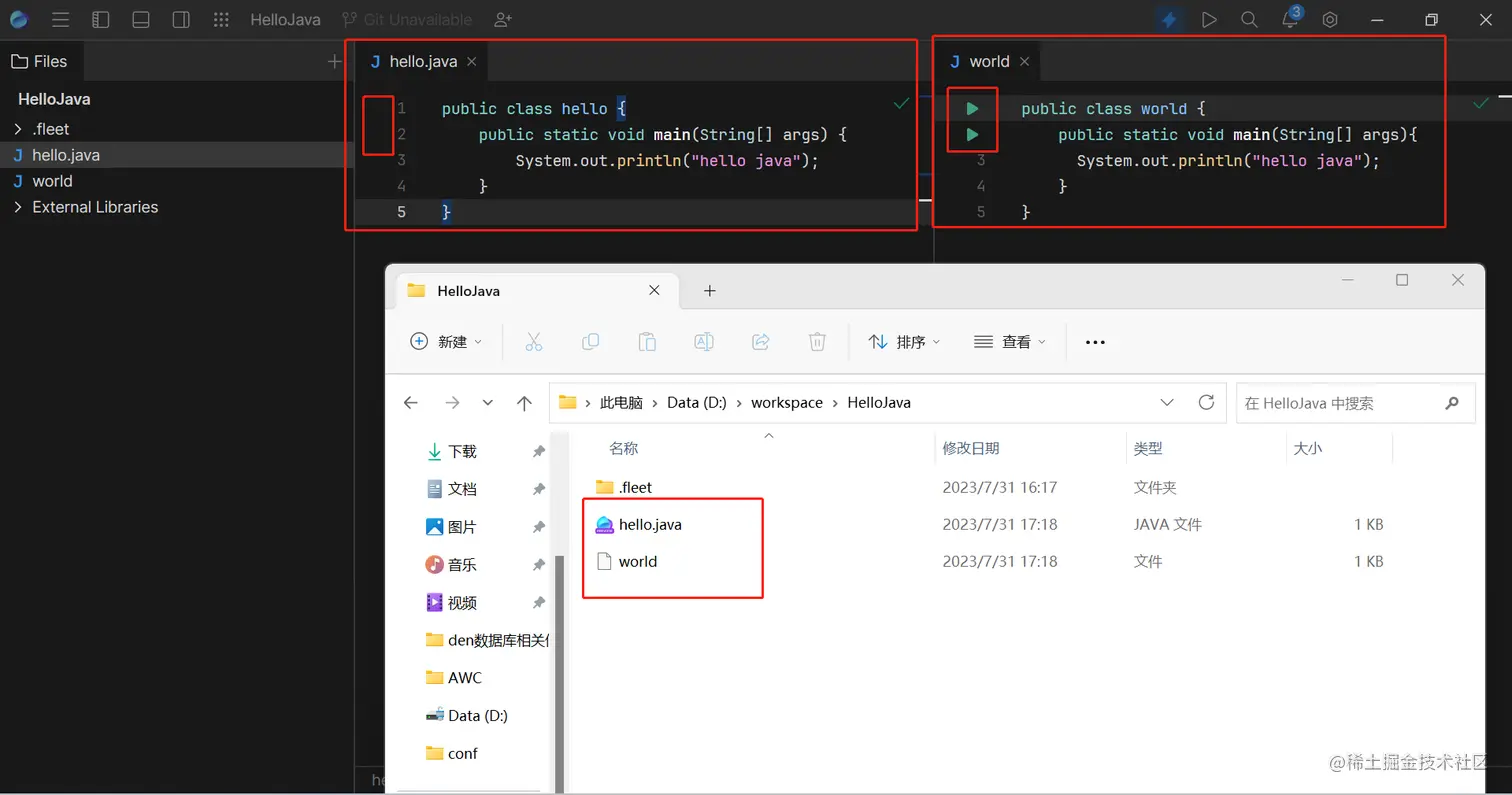Disable the Smart Mode lightning toggle

pyautogui.click(x=1169, y=20)
